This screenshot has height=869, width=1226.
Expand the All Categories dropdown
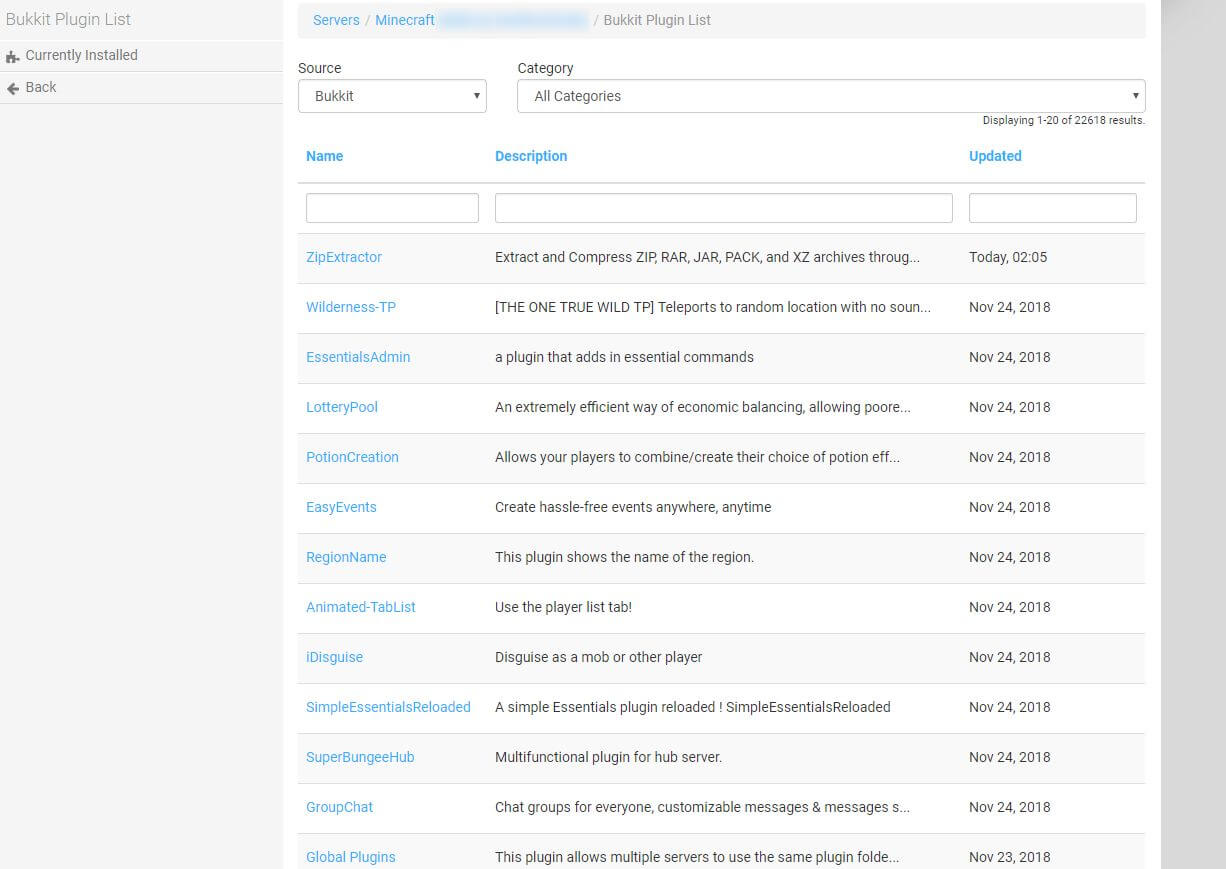[x=830, y=96]
